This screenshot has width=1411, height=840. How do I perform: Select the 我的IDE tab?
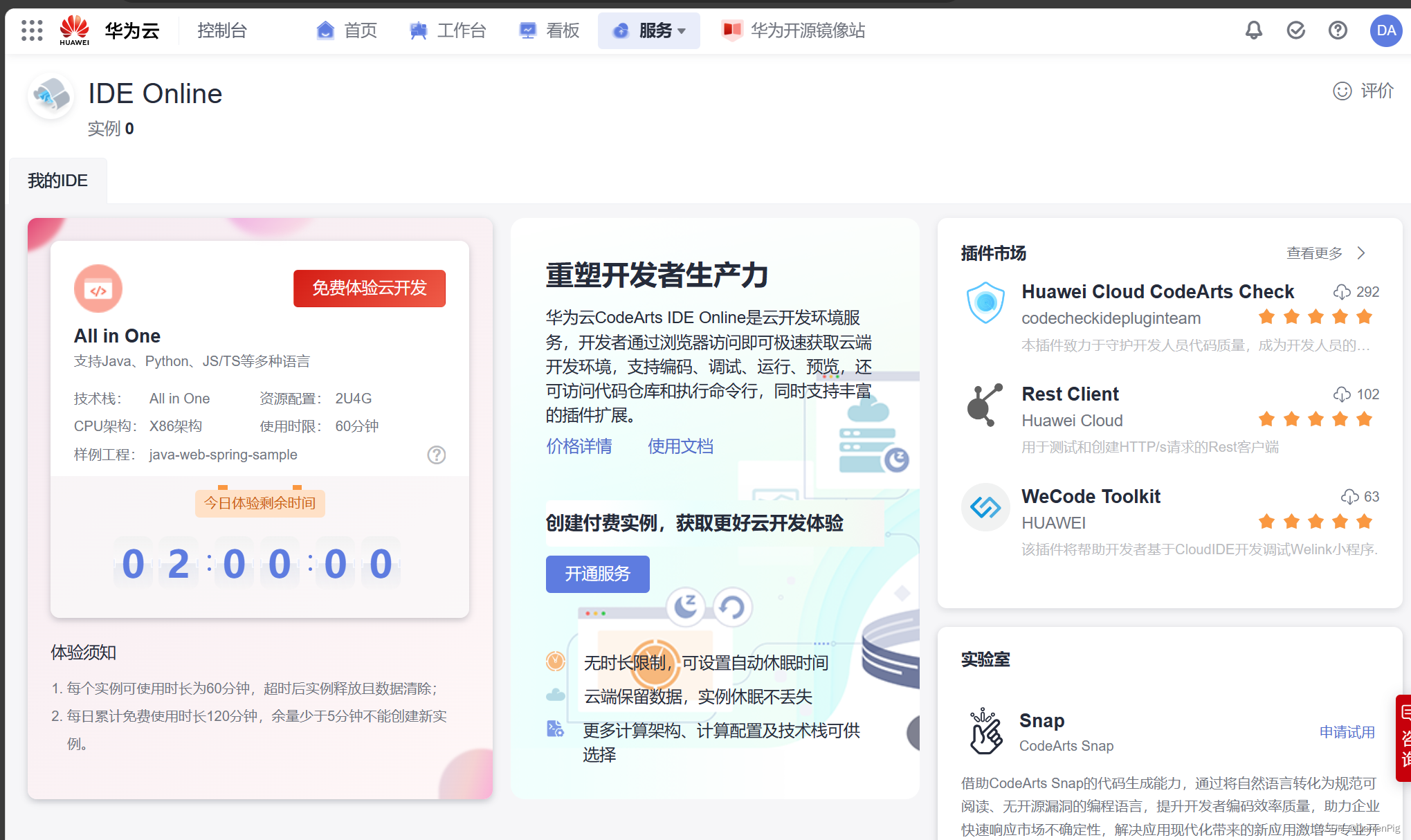pyautogui.click(x=58, y=181)
